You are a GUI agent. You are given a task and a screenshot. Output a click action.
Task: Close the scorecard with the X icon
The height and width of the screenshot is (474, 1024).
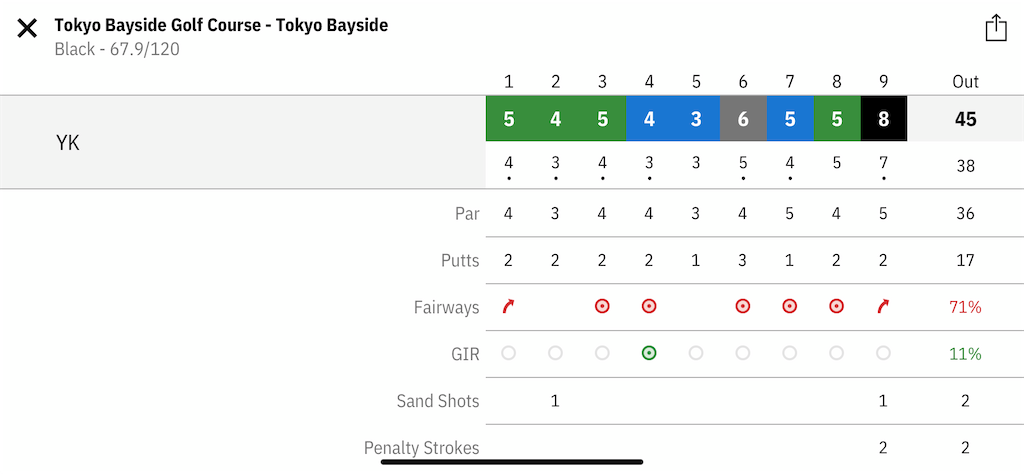[27, 28]
